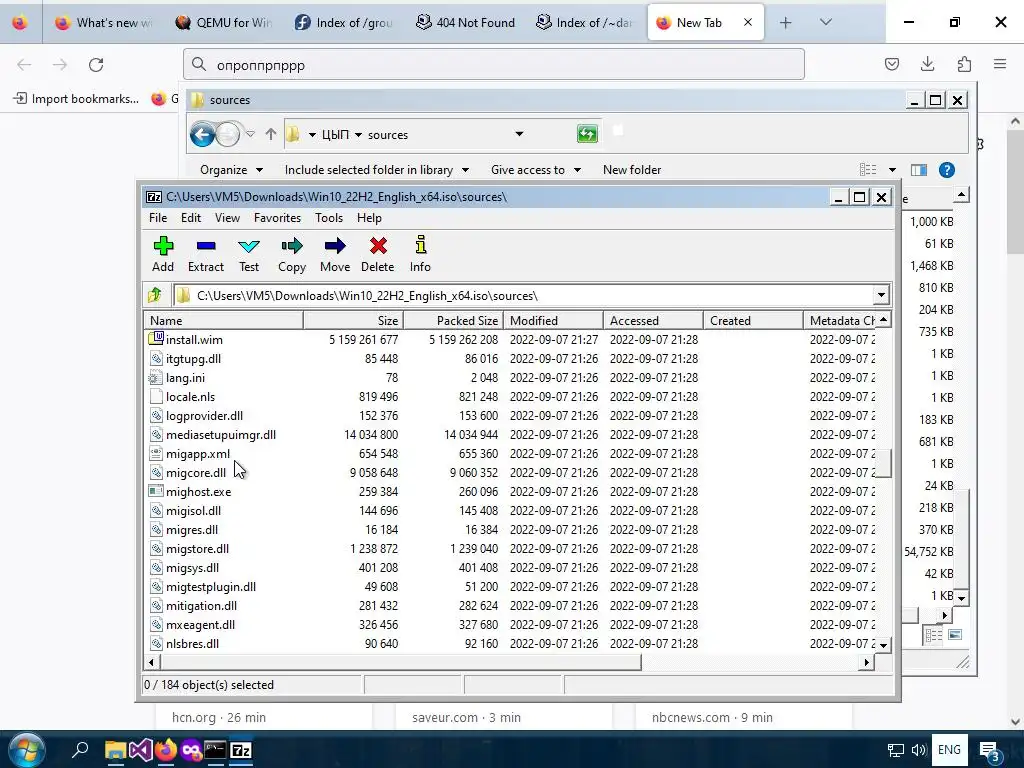The image size is (1024, 768).
Task: Select mediasetupuimgr.dll entry
Action: [x=509, y=434]
